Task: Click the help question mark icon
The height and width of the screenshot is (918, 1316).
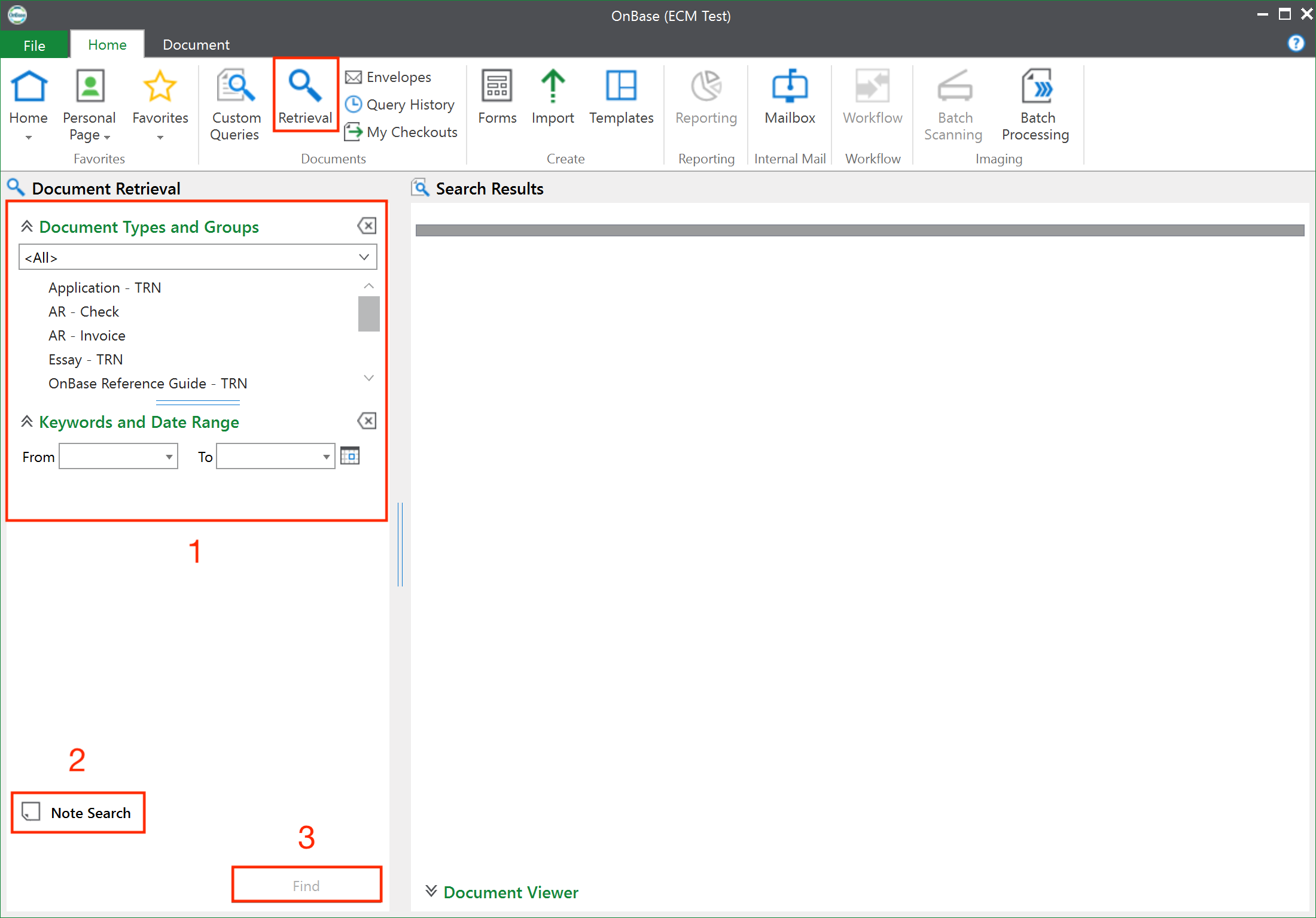Action: [x=1296, y=43]
